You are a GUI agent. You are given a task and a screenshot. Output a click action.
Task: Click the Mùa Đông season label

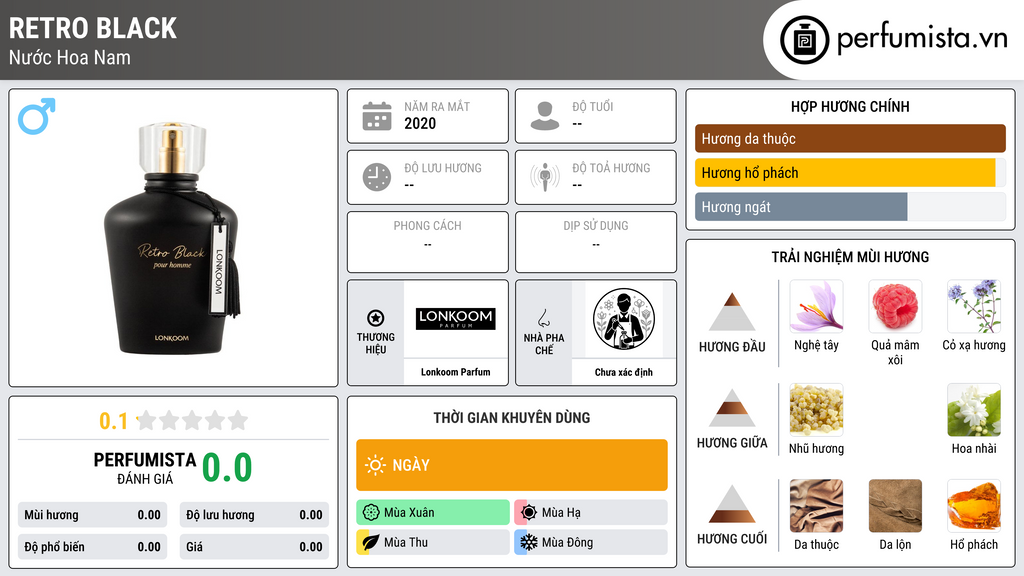(x=568, y=542)
